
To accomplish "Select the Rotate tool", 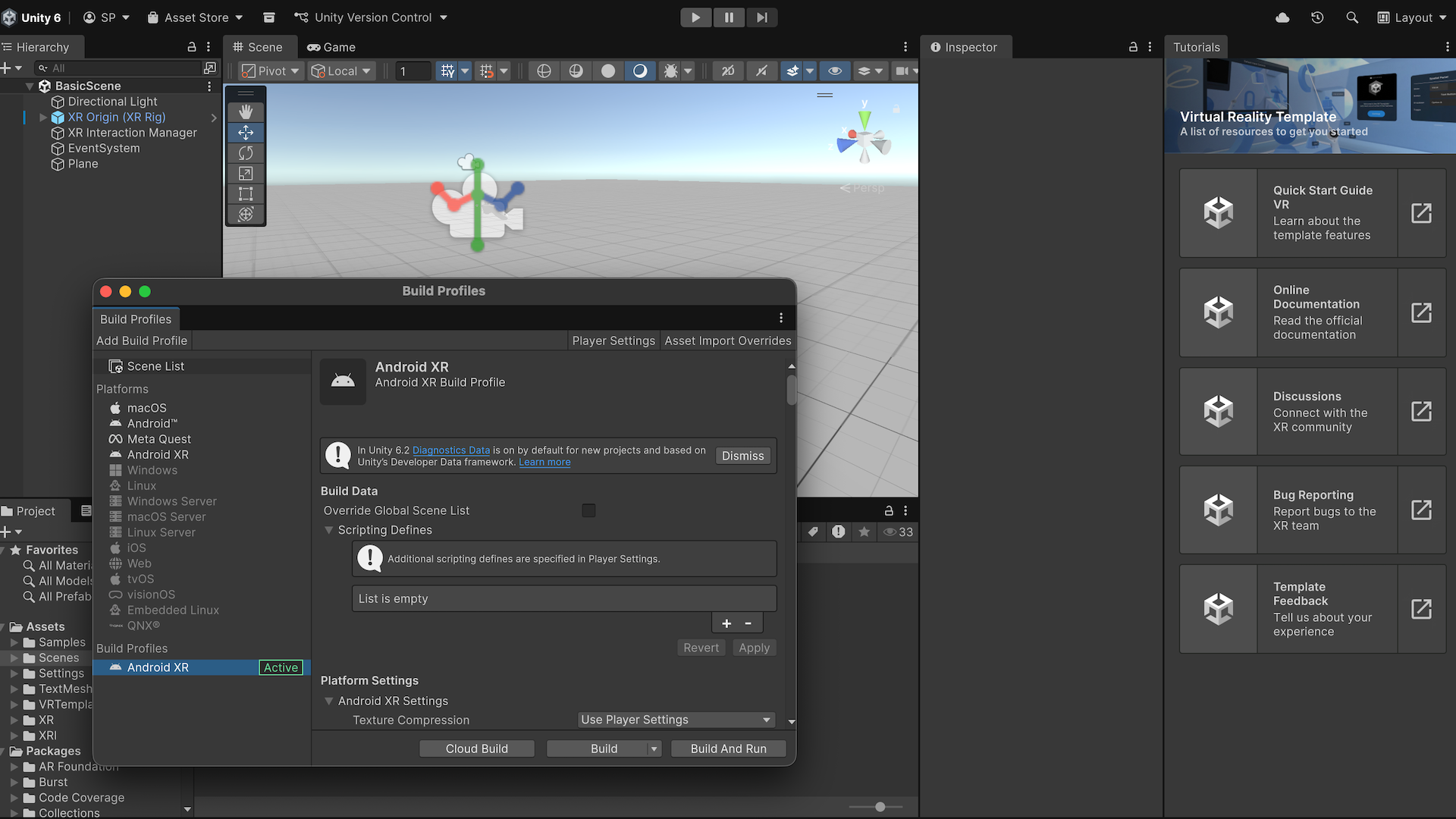I will pos(246,153).
